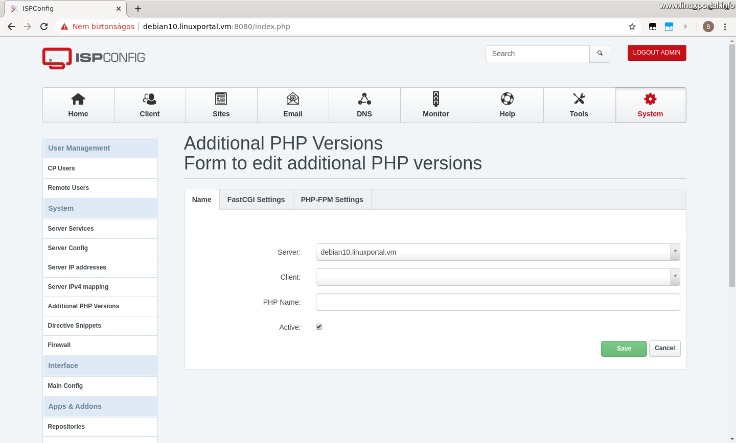Switch to PHP-FPM Settings tab
Screen dimensions: 736x443
332,199
